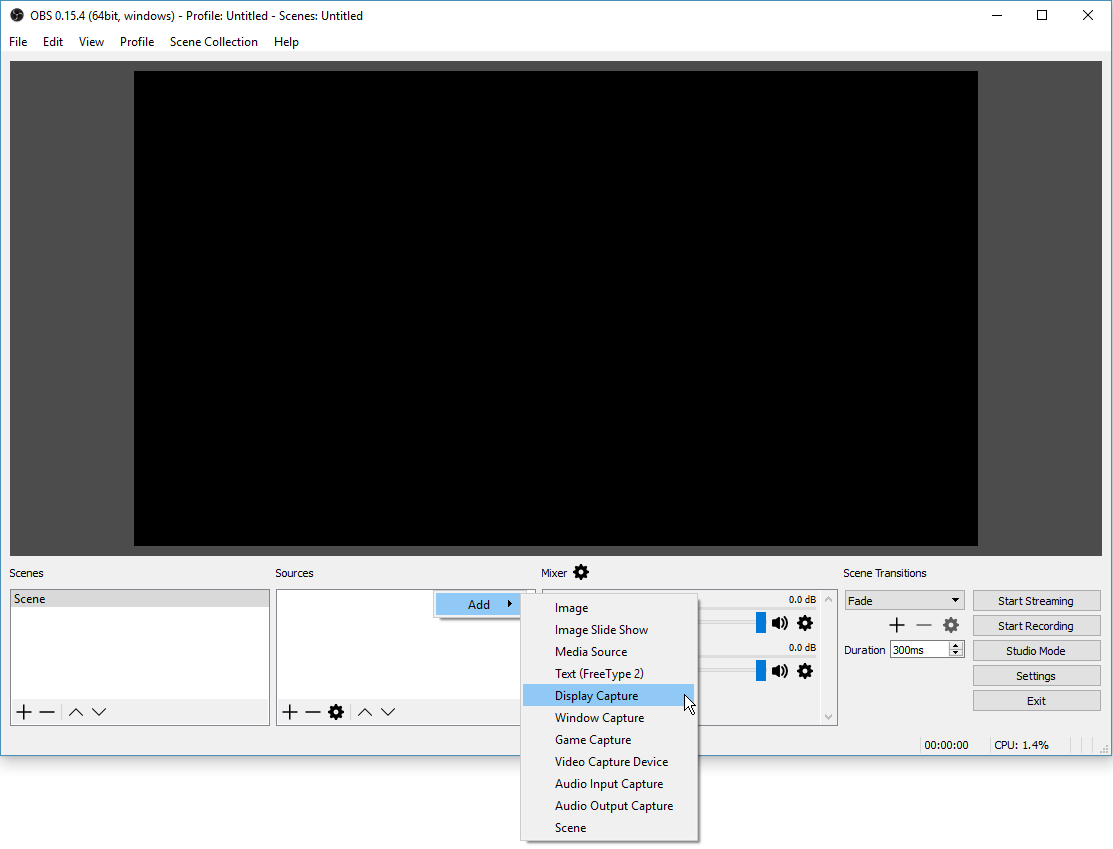The height and width of the screenshot is (849, 1113).
Task: Mute the bottom mixer channel speaker
Action: 780,671
